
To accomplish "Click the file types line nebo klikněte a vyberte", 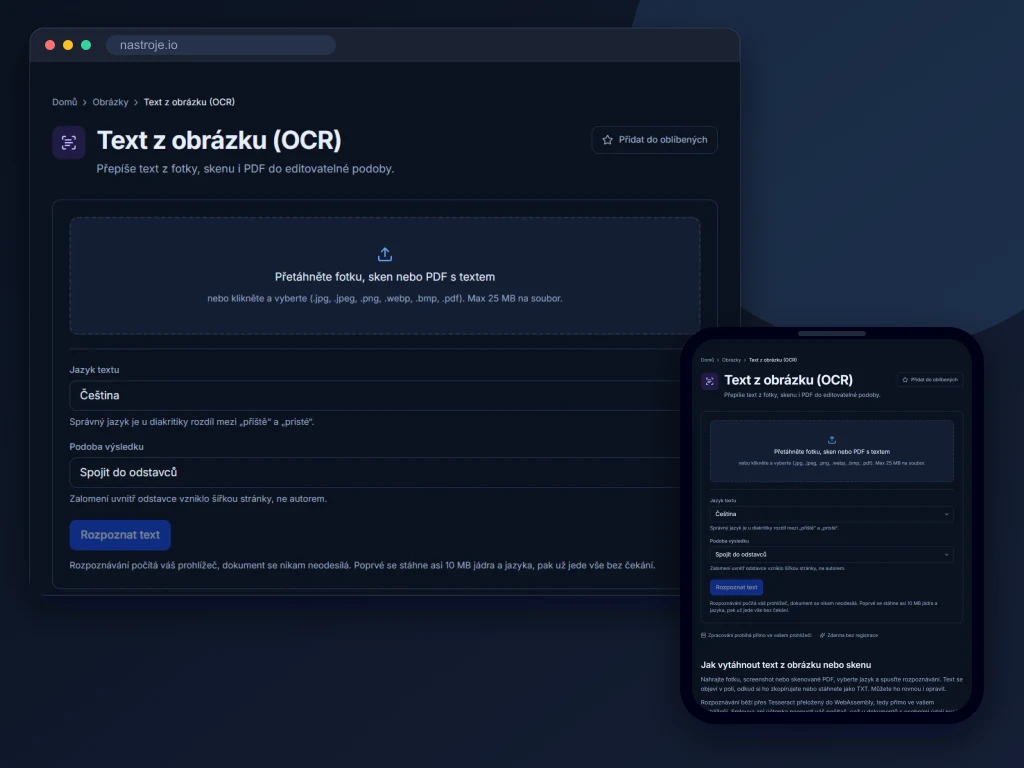I will point(385,298).
